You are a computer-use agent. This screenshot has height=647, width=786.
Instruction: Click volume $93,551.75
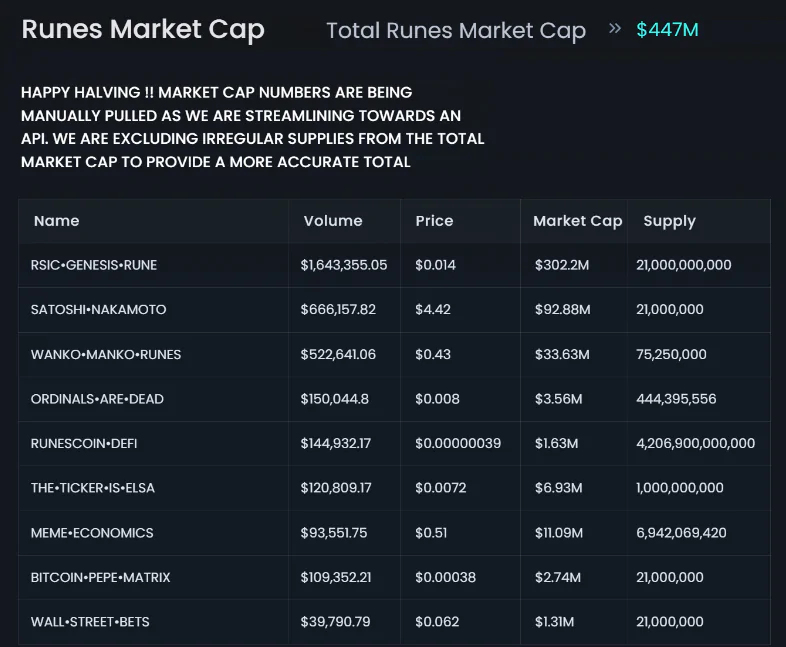[x=334, y=533]
